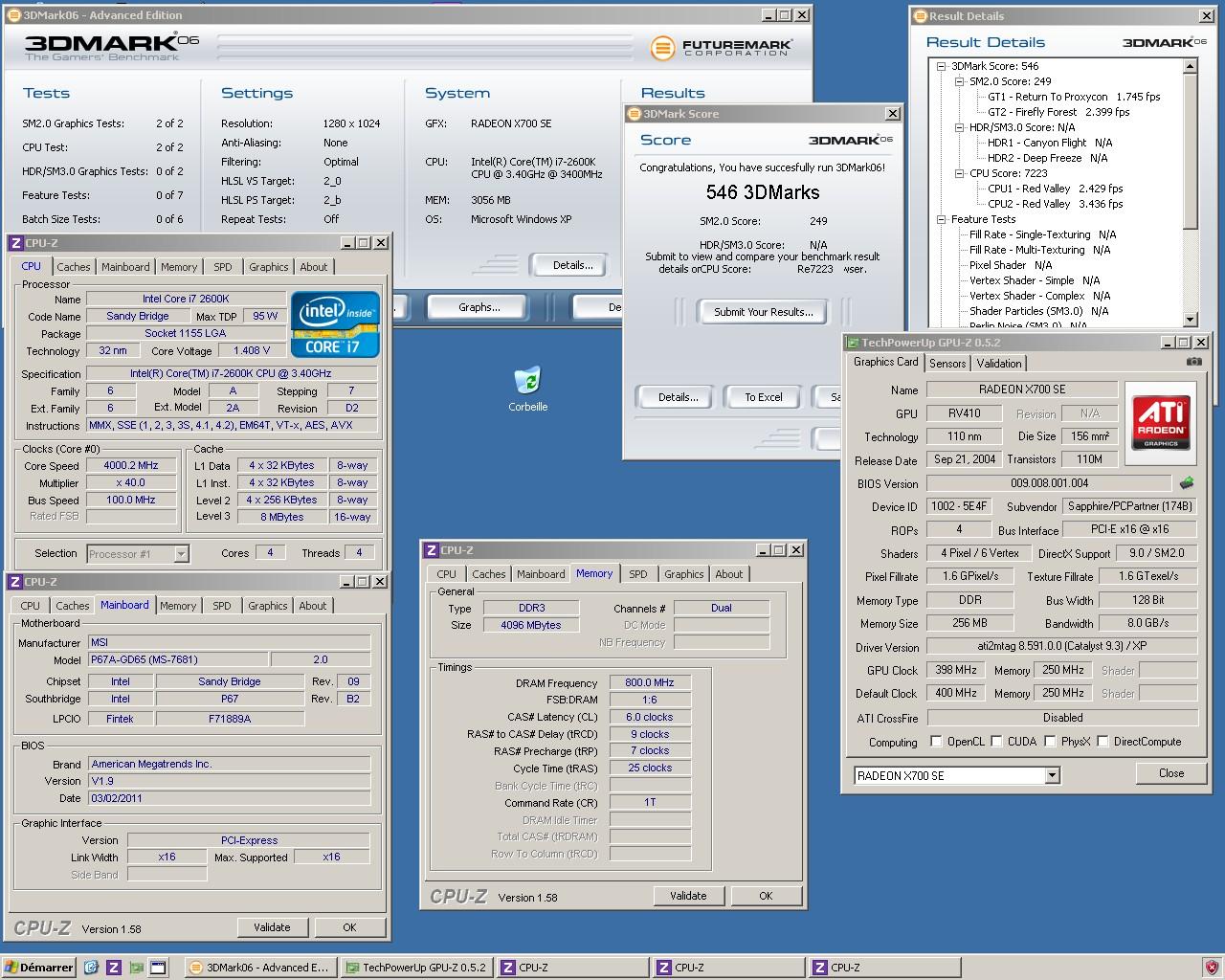The image size is (1225, 980).
Task: Click the Internet Explorer quick launch icon
Action: (91, 968)
